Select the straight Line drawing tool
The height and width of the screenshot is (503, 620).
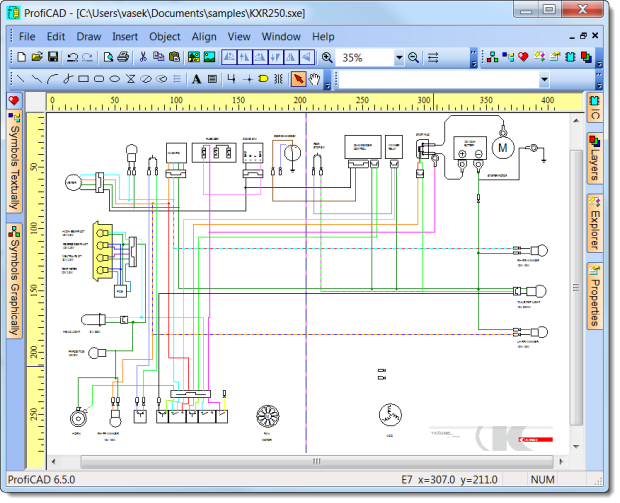point(20,79)
